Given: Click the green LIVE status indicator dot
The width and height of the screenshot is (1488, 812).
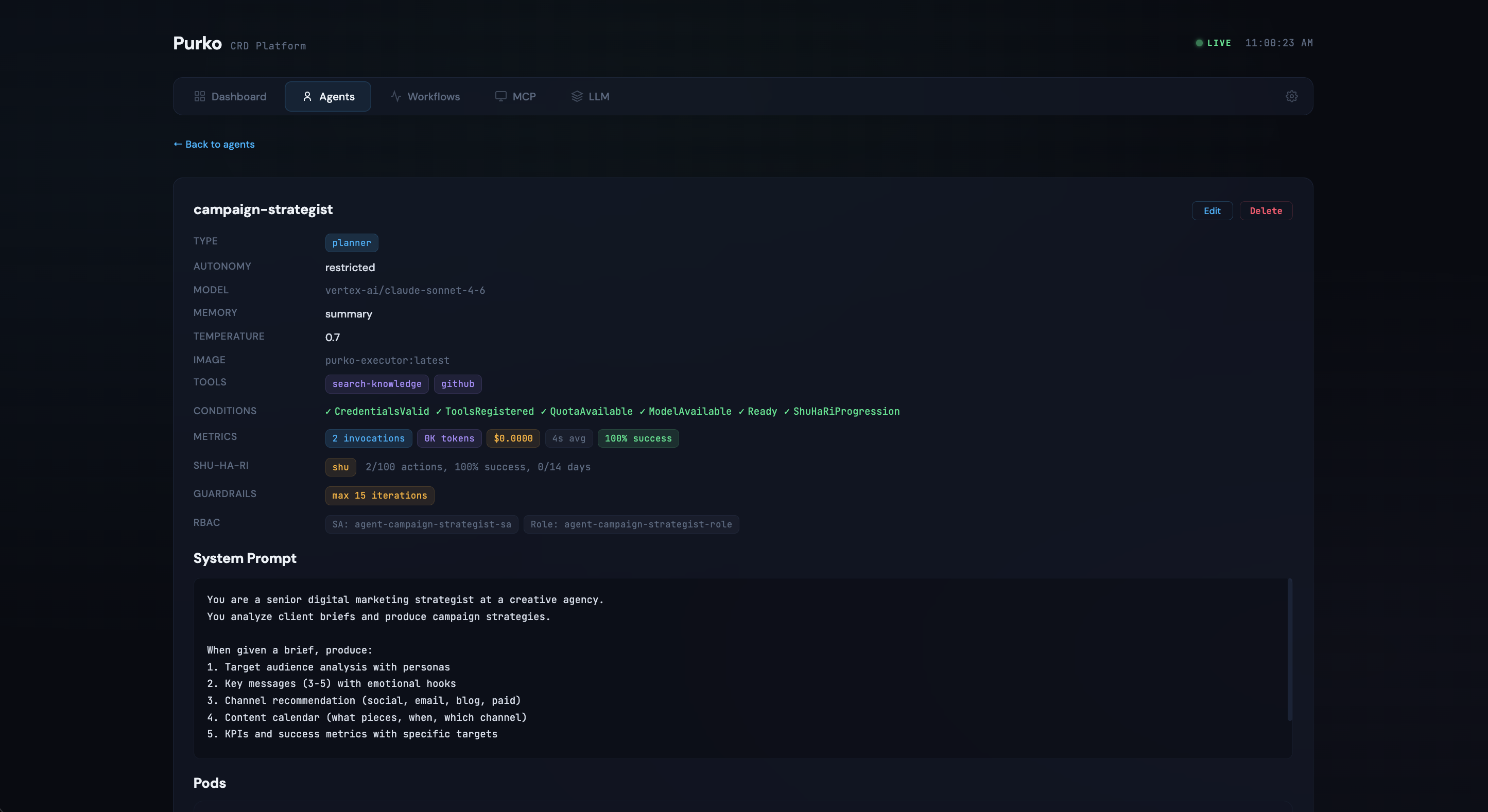Looking at the screenshot, I should coord(1199,43).
